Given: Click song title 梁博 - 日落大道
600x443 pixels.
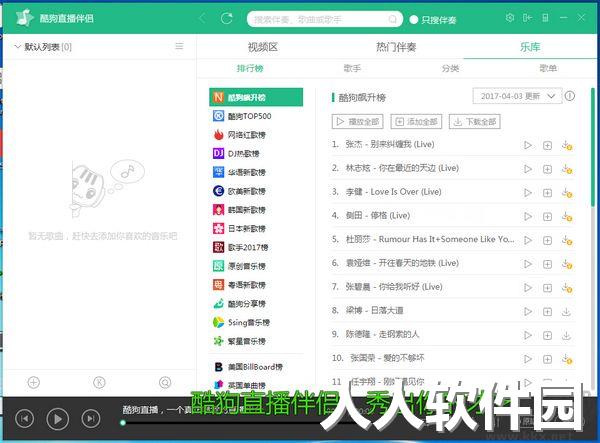Looking at the screenshot, I should click(374, 310).
